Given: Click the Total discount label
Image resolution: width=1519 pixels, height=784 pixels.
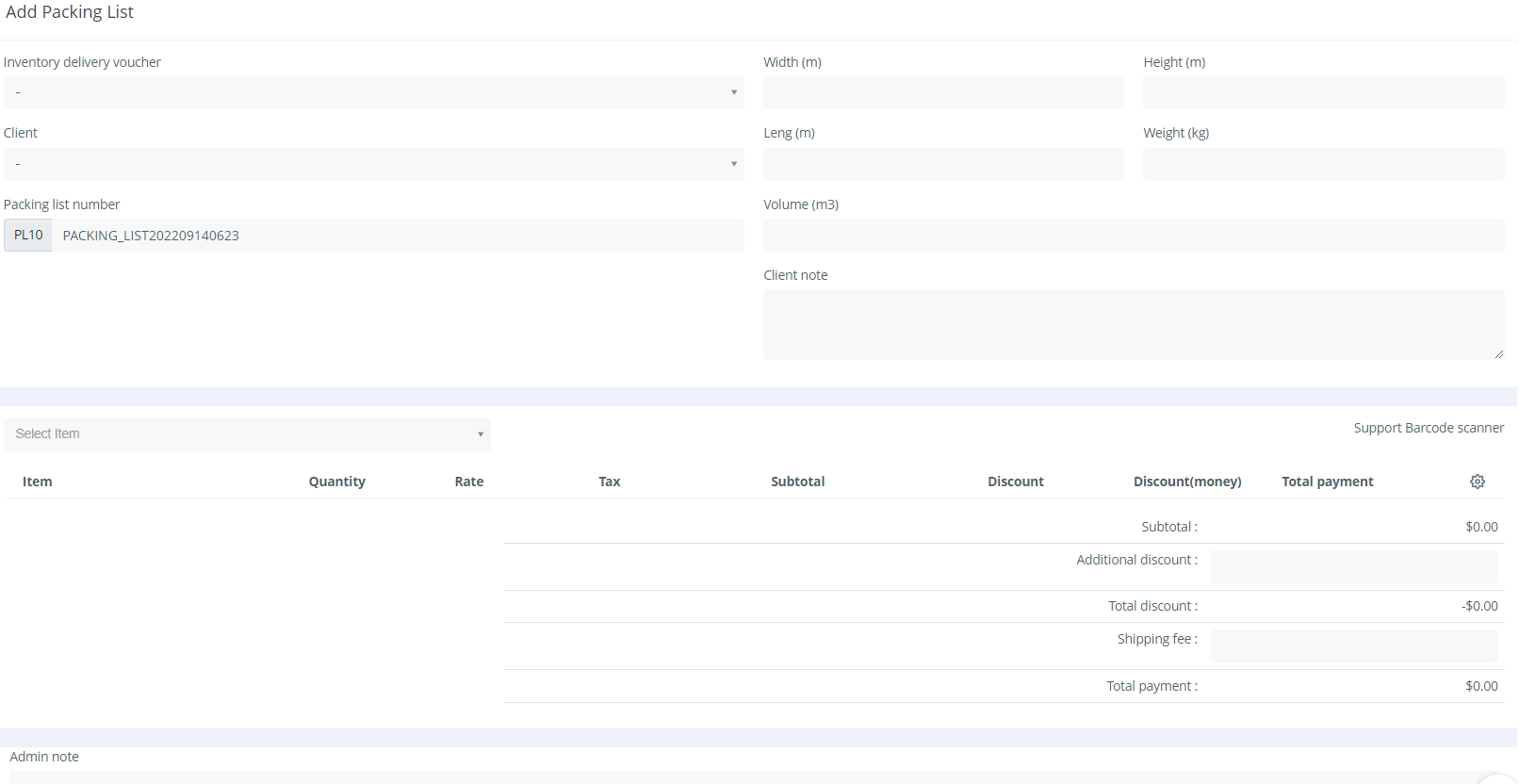Looking at the screenshot, I should 1153,606.
